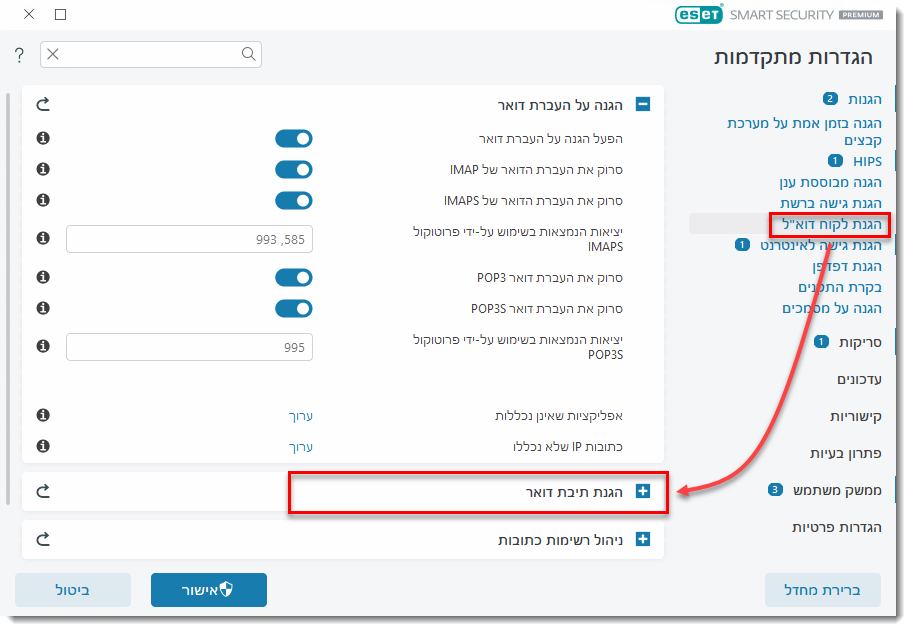Toggle IMAPS mail transport scanning switch
The width and height of the screenshot is (911, 631).
click(294, 200)
